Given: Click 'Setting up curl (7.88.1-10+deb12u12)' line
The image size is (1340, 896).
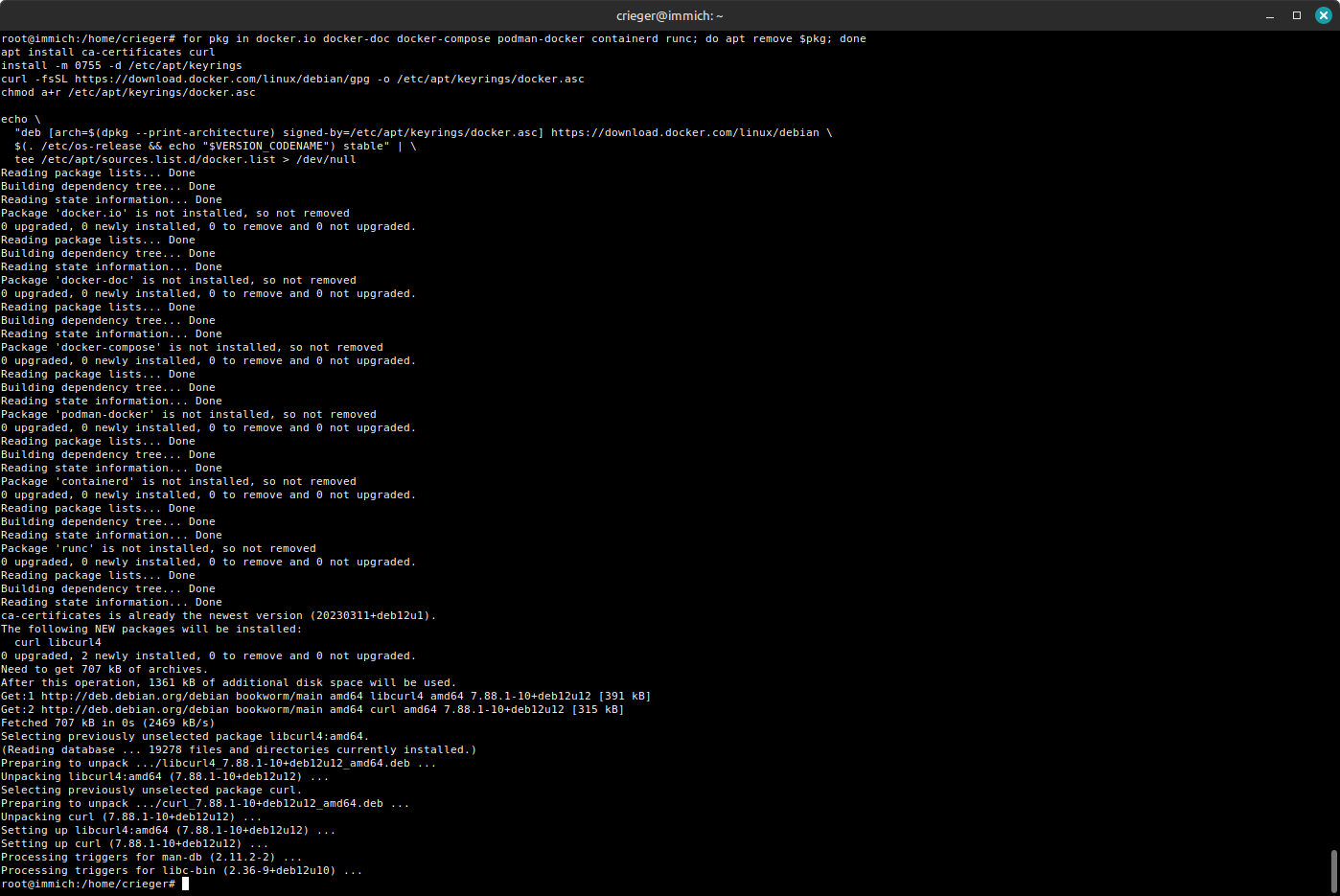Looking at the screenshot, I should coord(135,843).
